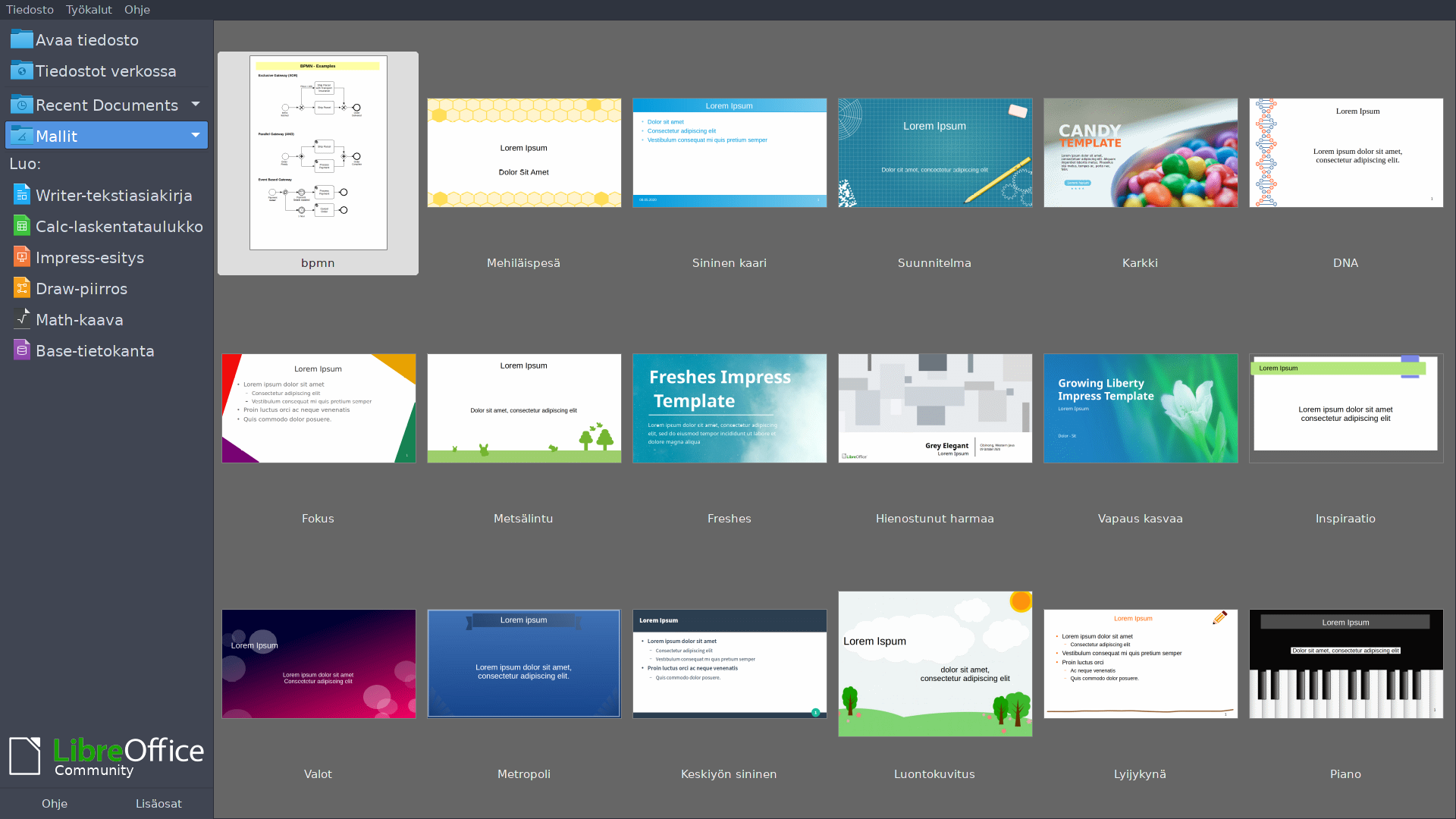The image size is (1456, 819).
Task: Open the Työkalut menu
Action: tap(89, 10)
